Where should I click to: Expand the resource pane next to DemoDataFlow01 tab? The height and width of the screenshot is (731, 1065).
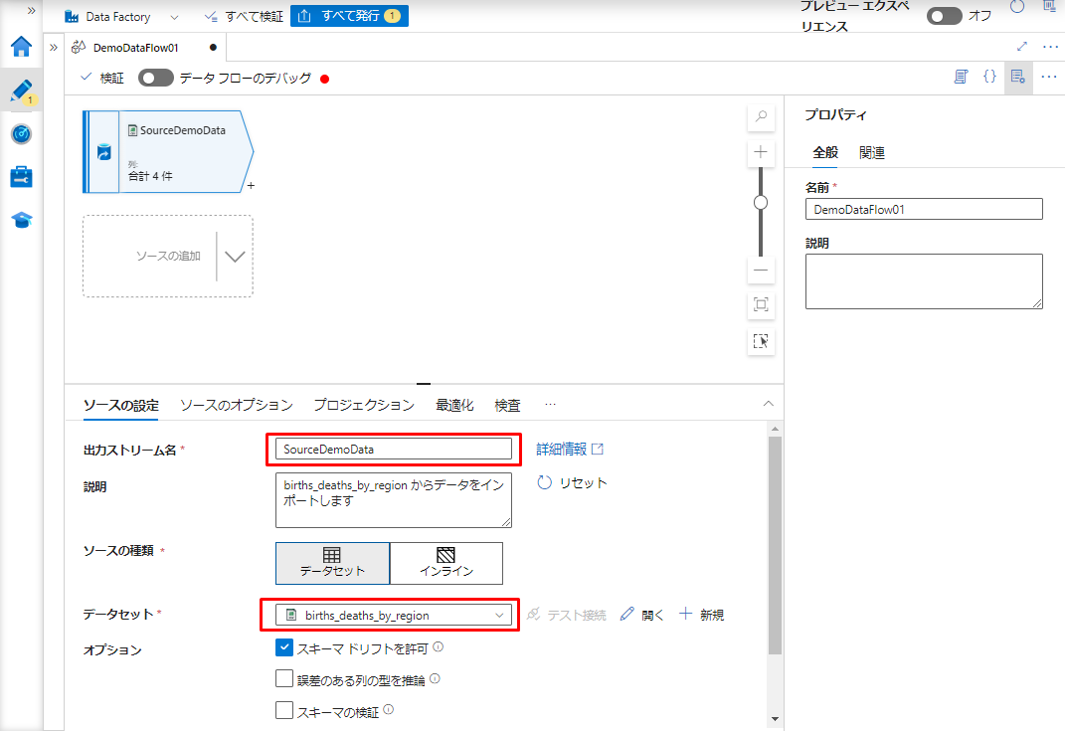point(54,48)
